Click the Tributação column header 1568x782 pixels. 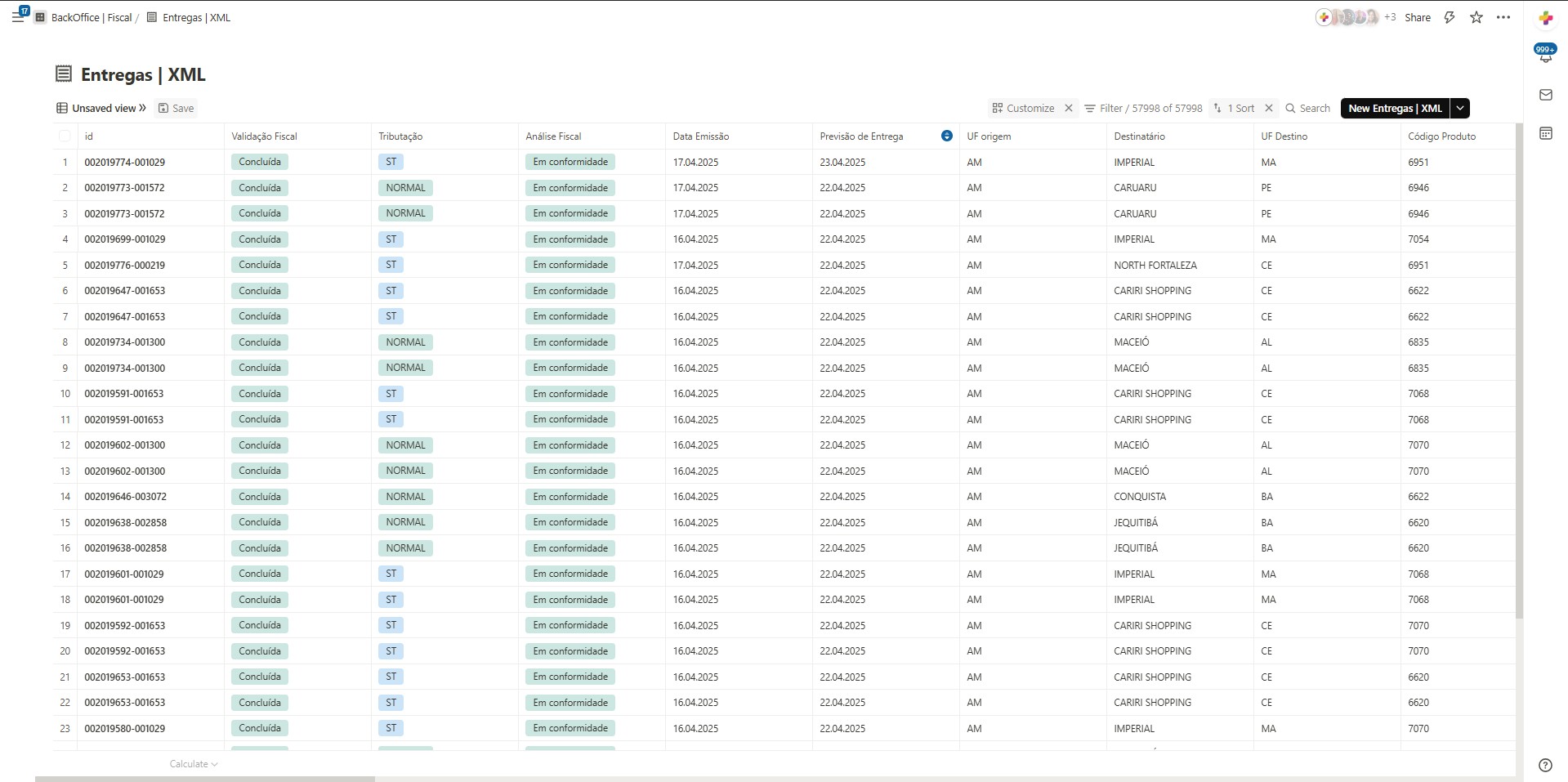tap(444, 136)
